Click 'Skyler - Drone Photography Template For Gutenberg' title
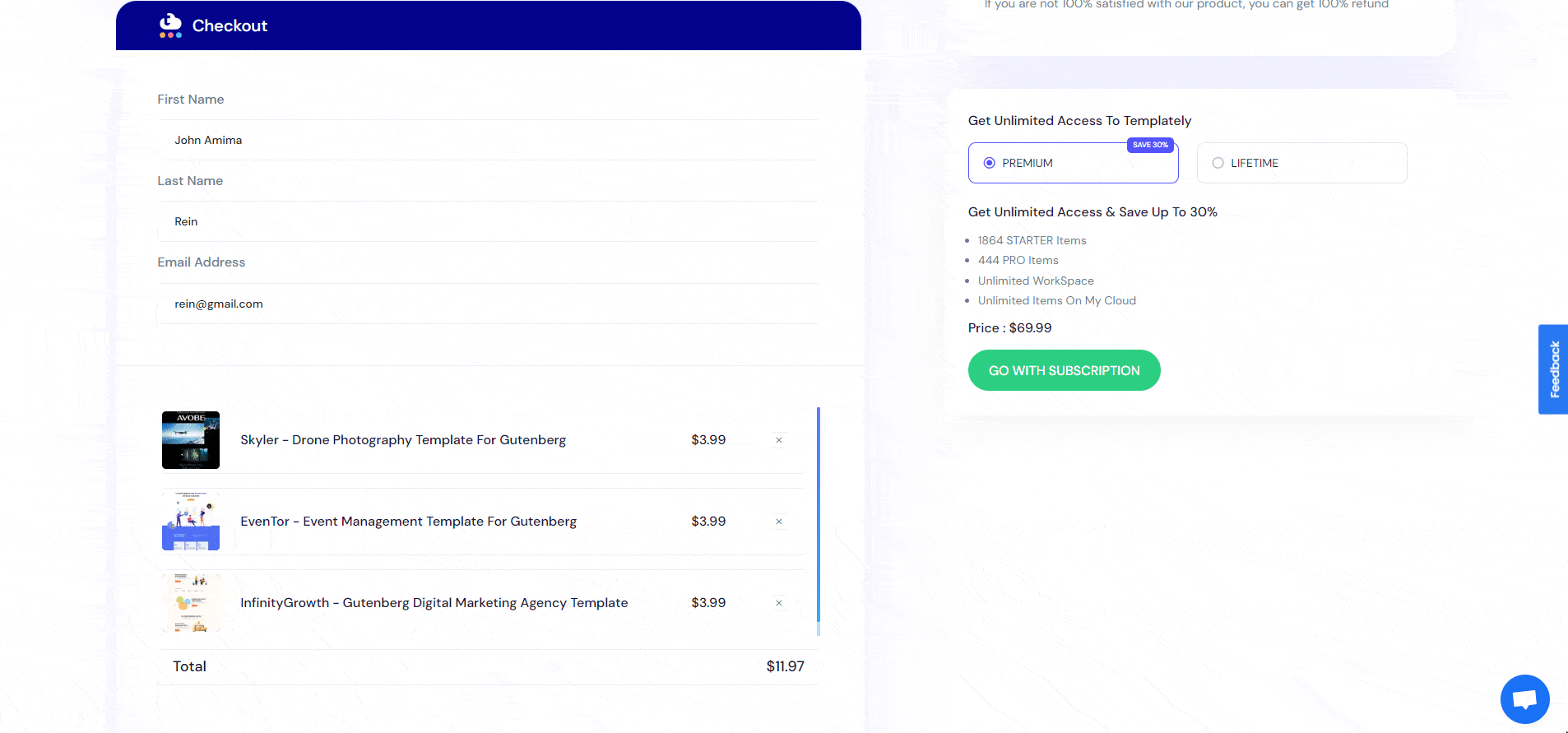 click(x=403, y=440)
